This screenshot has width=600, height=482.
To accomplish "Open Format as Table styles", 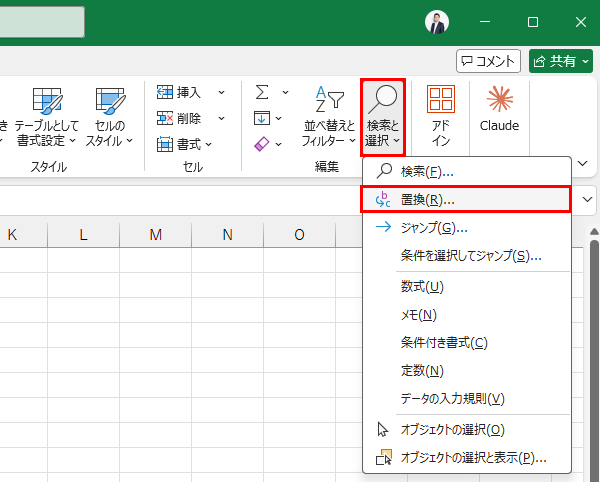I will [47, 117].
